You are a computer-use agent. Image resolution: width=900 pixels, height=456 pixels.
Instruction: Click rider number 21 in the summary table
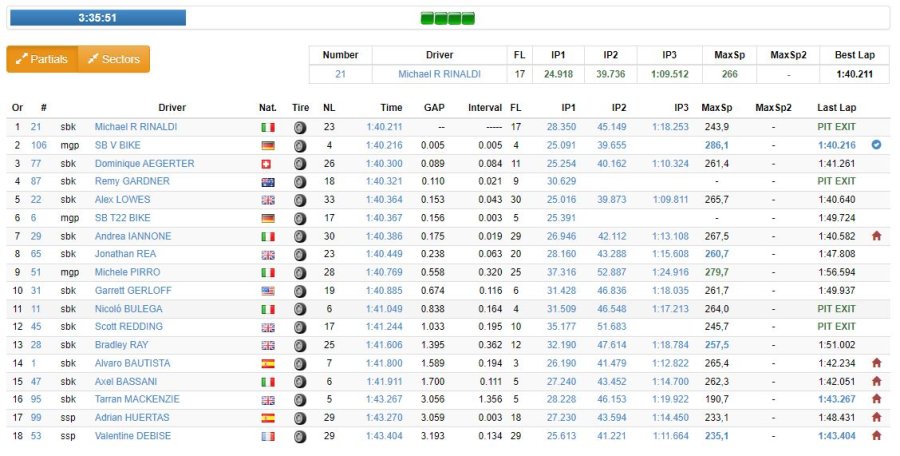point(340,74)
